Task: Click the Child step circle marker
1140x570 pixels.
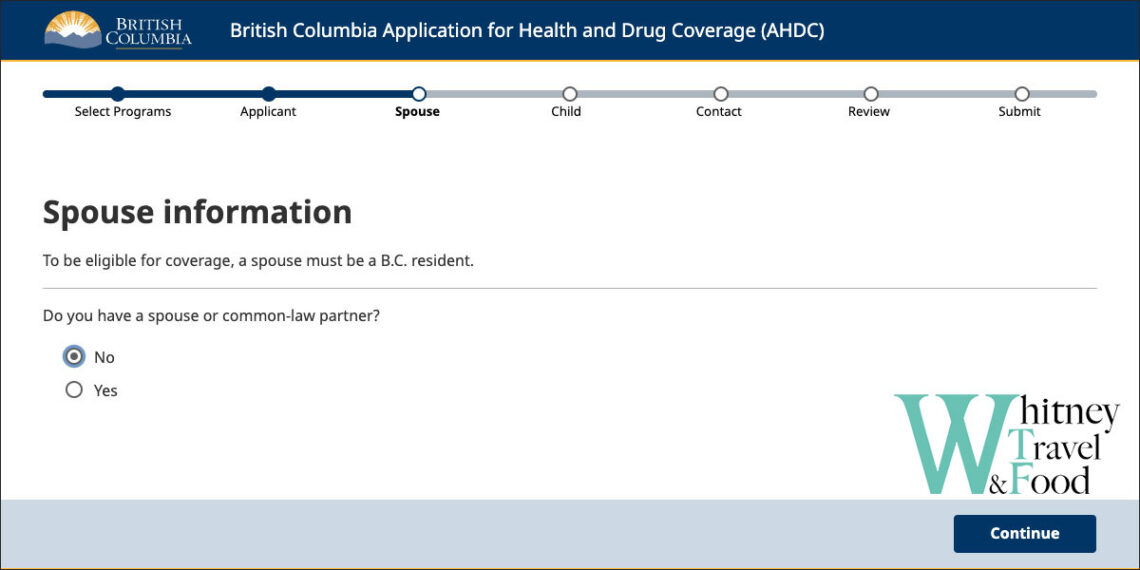Action: point(569,94)
